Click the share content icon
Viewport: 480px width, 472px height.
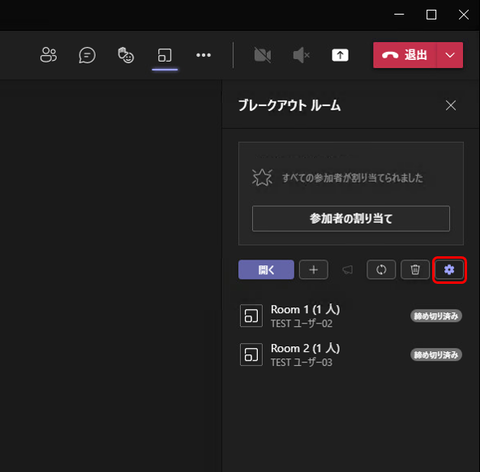340,55
